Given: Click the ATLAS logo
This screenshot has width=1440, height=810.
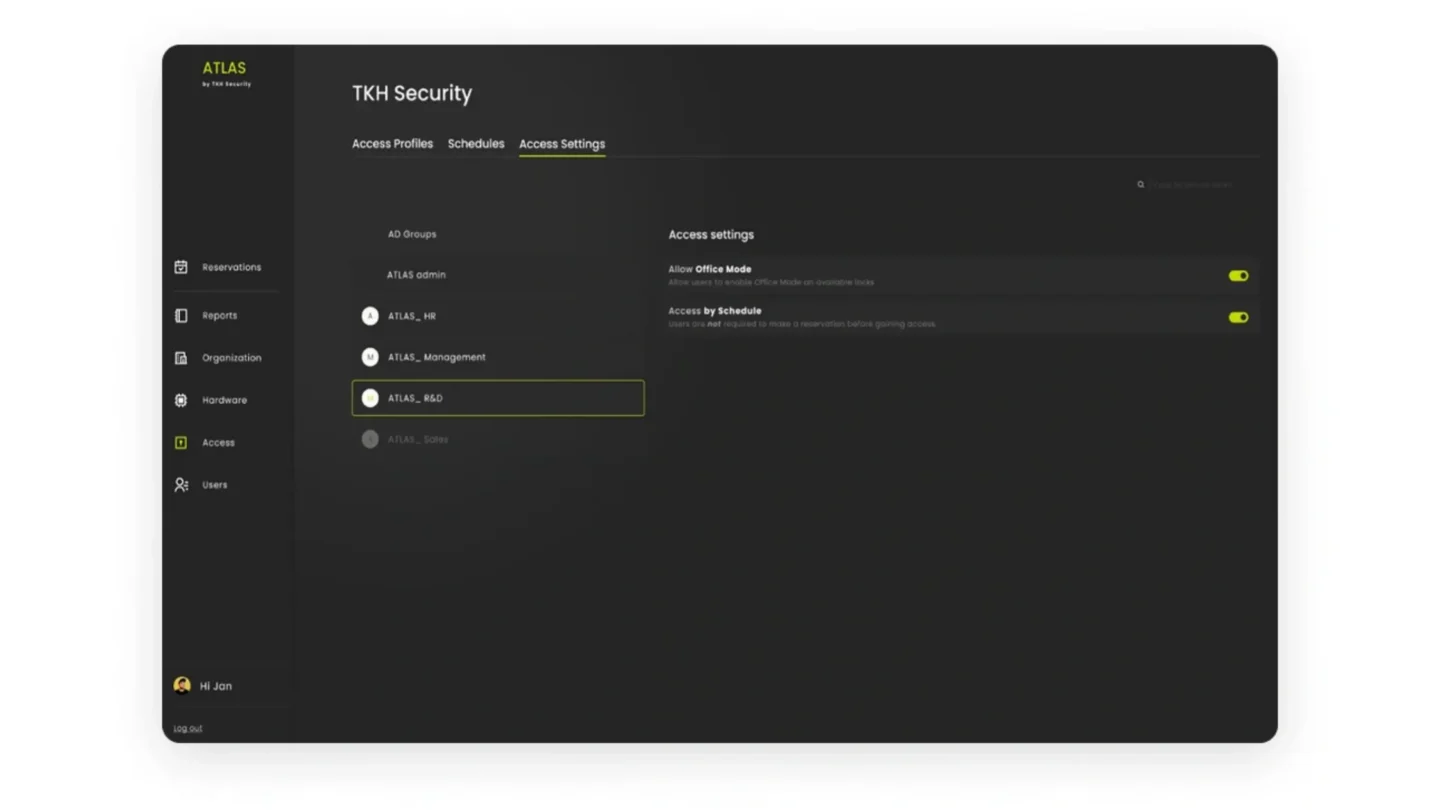Looking at the screenshot, I should [225, 74].
